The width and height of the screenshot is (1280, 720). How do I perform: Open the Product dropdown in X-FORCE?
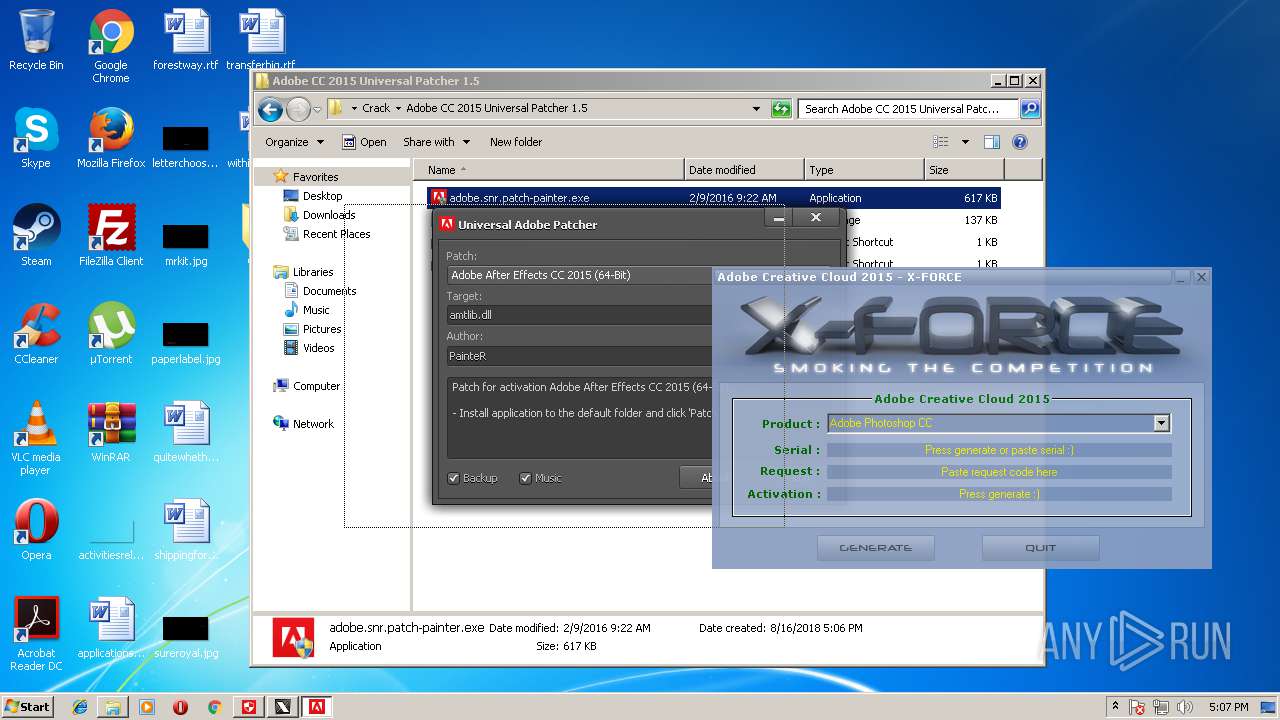pos(1161,423)
